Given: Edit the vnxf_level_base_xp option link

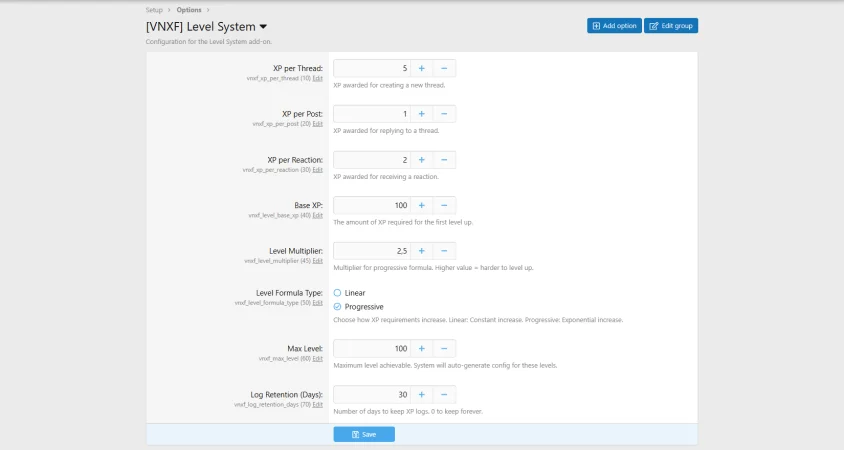Looking at the screenshot, I should coord(318,215).
